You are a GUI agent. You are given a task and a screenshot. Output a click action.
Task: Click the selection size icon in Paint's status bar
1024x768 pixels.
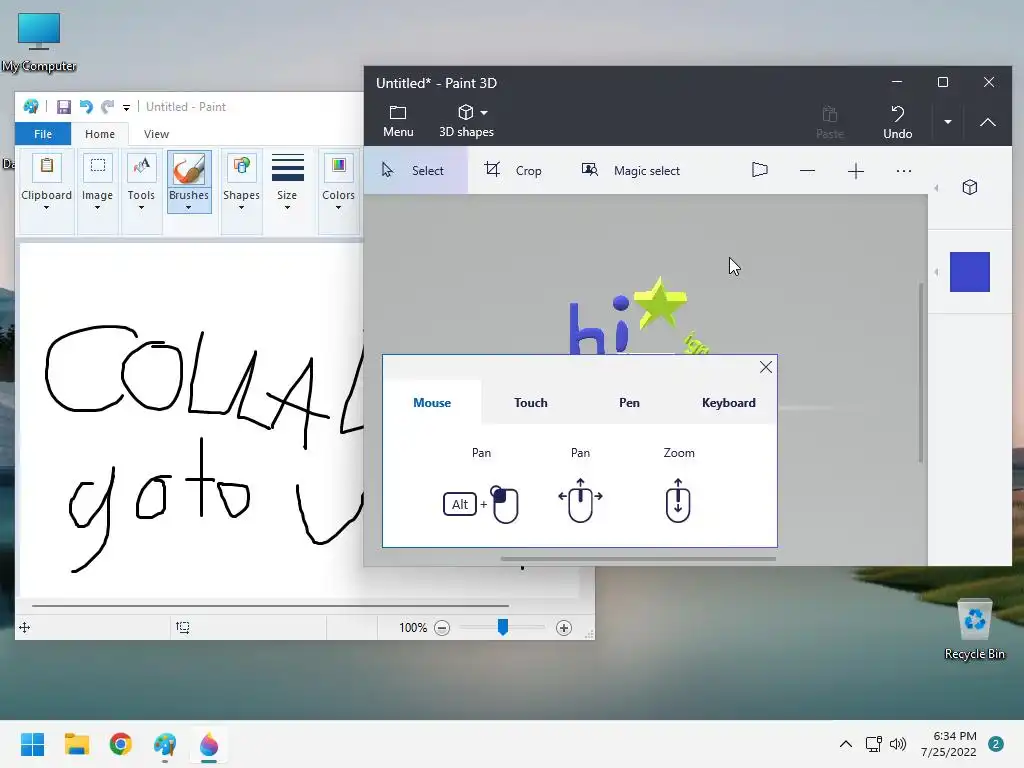click(x=183, y=628)
